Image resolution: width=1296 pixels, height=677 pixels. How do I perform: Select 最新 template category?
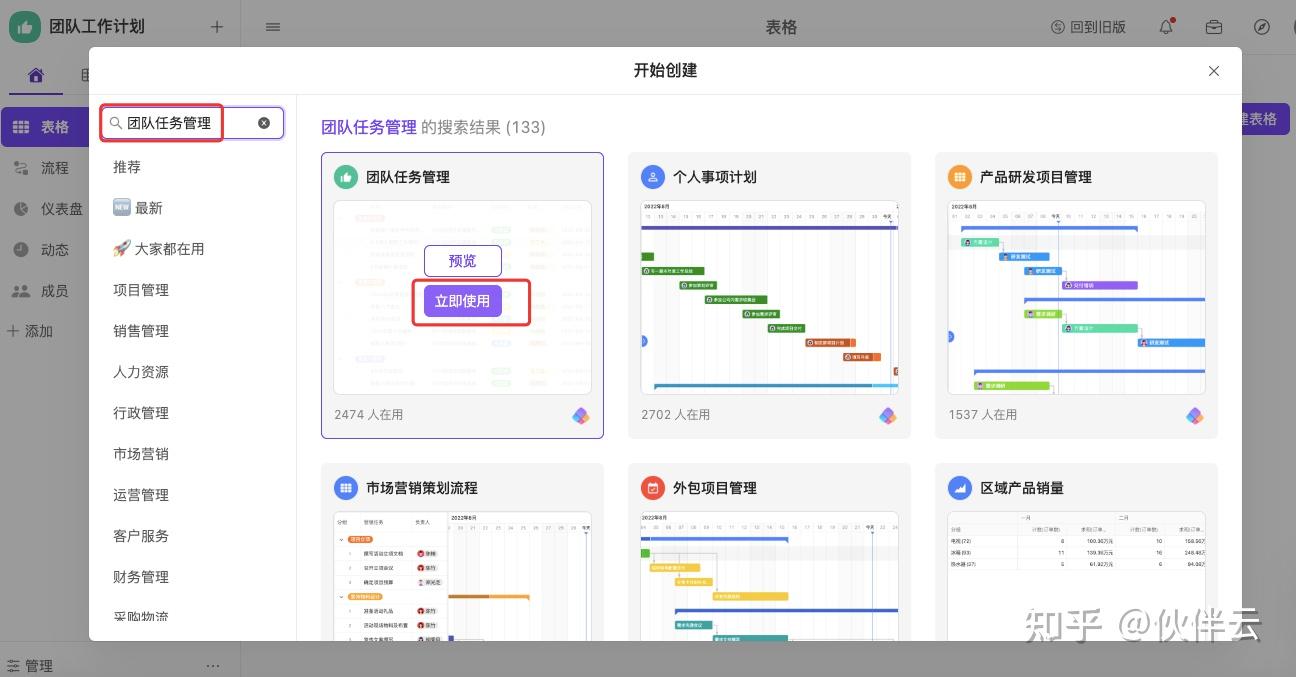tap(138, 208)
